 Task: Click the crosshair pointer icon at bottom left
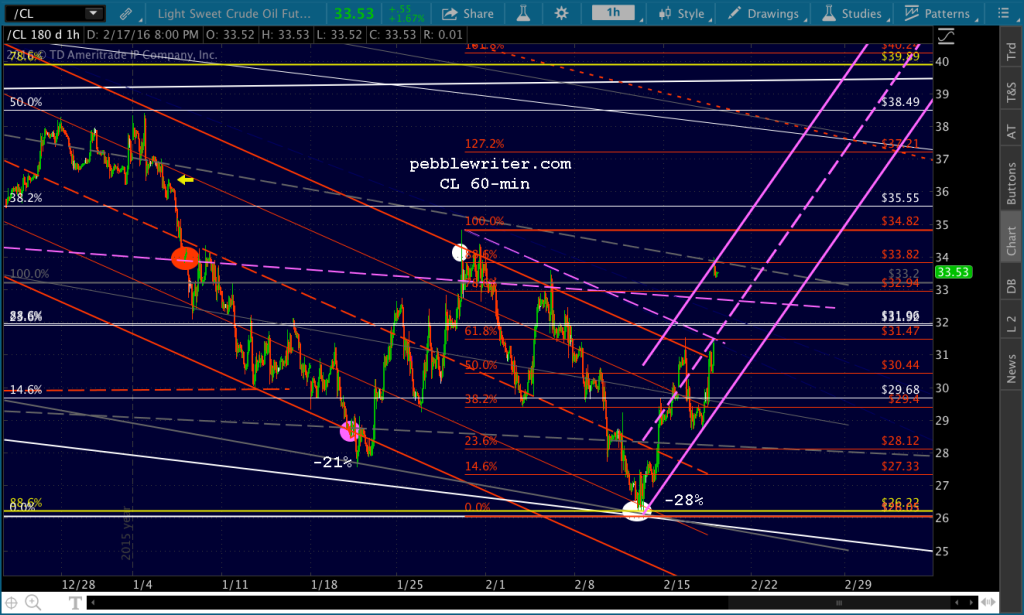point(12,603)
